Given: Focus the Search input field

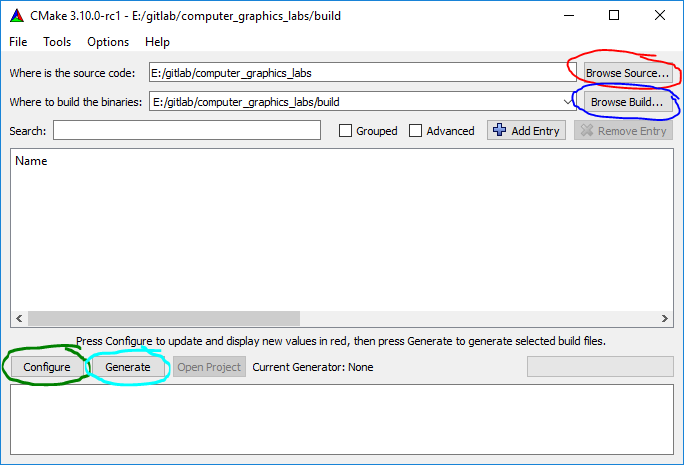Looking at the screenshot, I should coord(187,130).
